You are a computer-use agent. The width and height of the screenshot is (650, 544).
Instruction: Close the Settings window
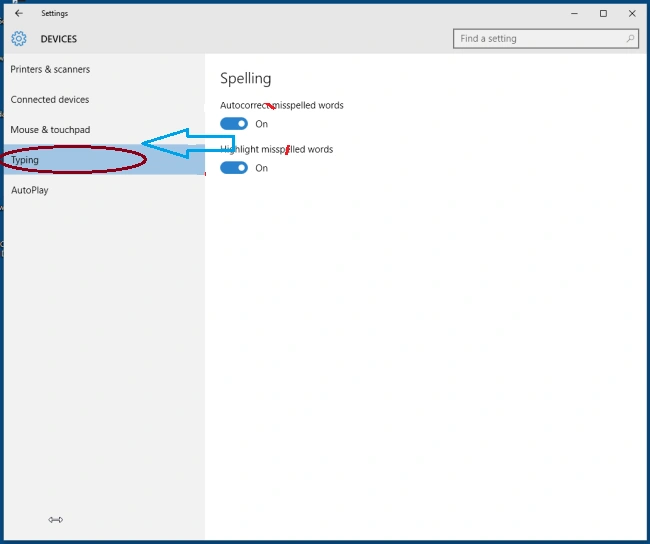pyautogui.click(x=632, y=13)
